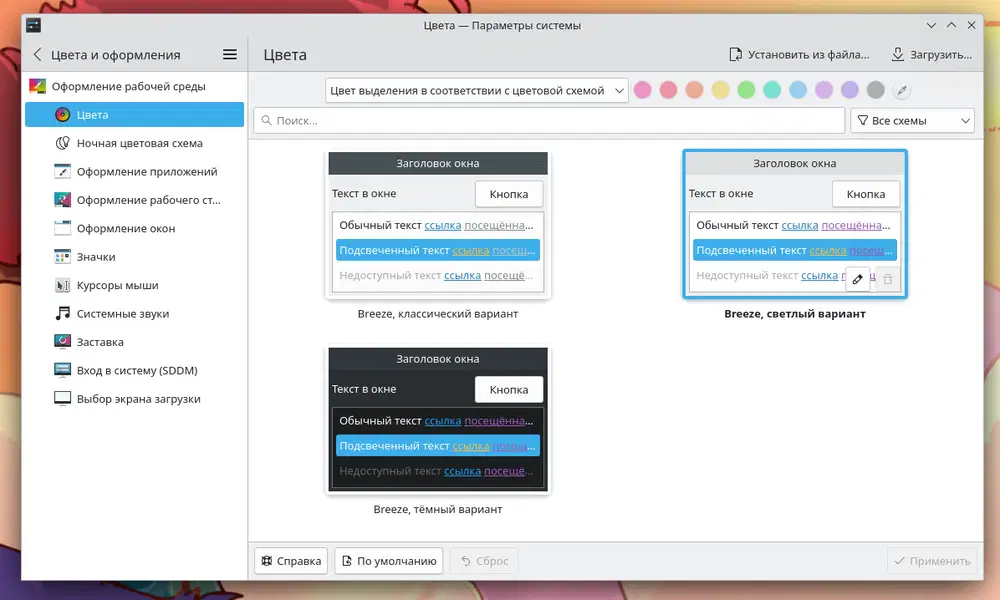The image size is (1000, 600).
Task: Click the По умолчанию button
Action: pyautogui.click(x=388, y=561)
